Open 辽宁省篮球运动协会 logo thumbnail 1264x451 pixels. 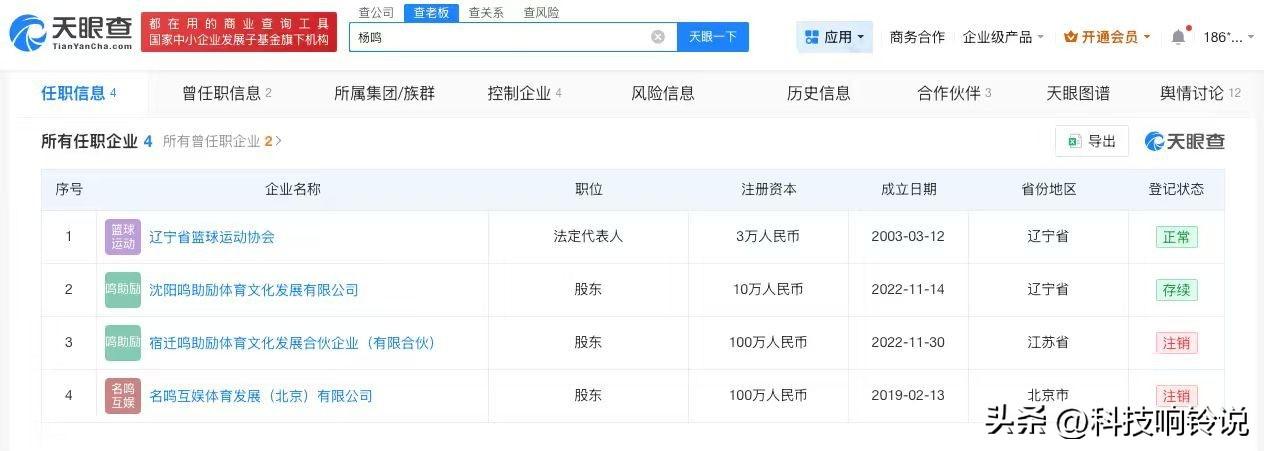click(123, 237)
